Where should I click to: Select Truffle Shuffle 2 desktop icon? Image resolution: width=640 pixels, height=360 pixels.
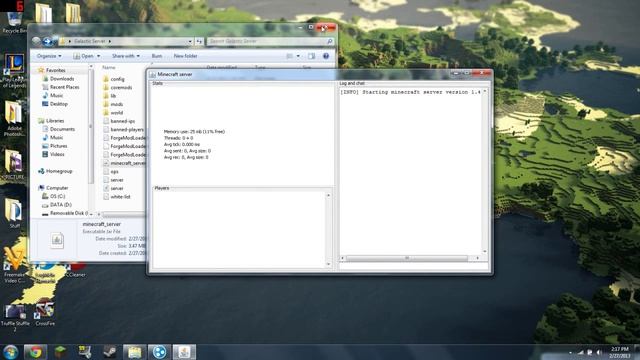(x=15, y=318)
